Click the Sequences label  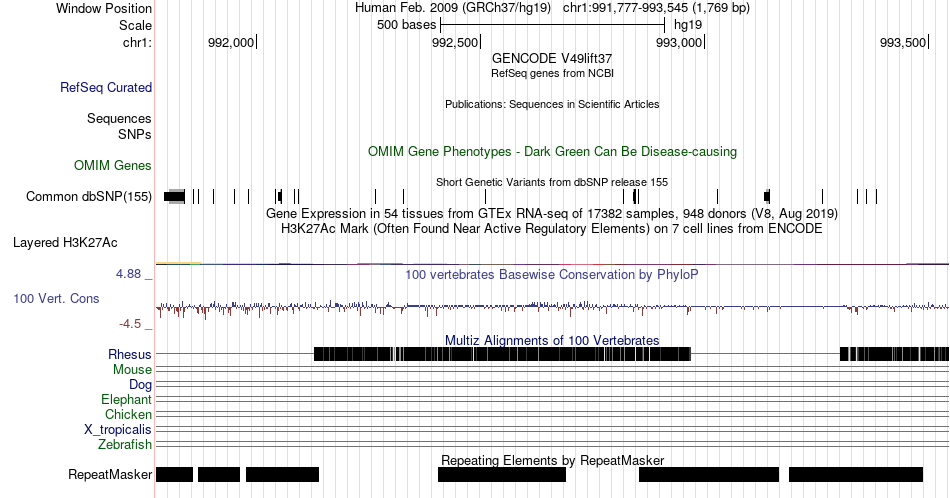click(119, 118)
